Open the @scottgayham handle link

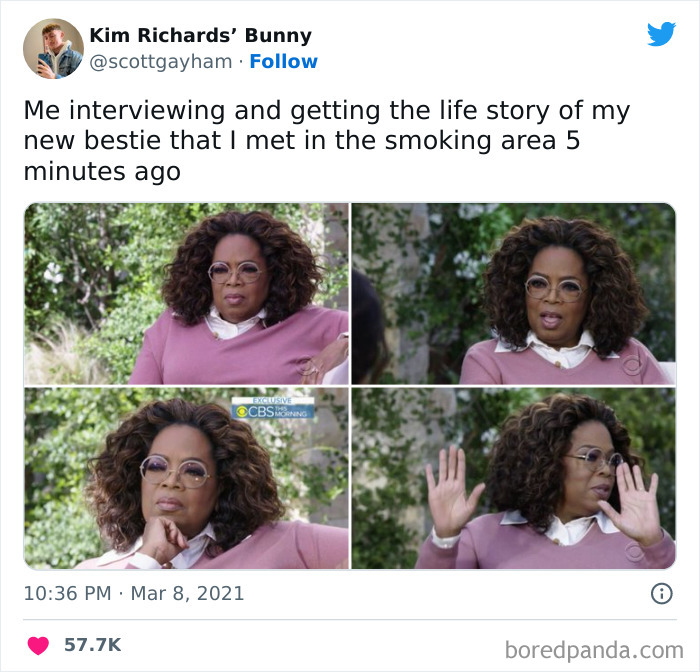click(161, 62)
